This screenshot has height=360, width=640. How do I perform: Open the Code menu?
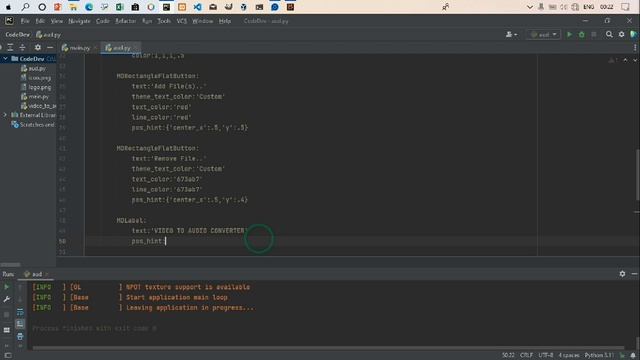pos(102,21)
